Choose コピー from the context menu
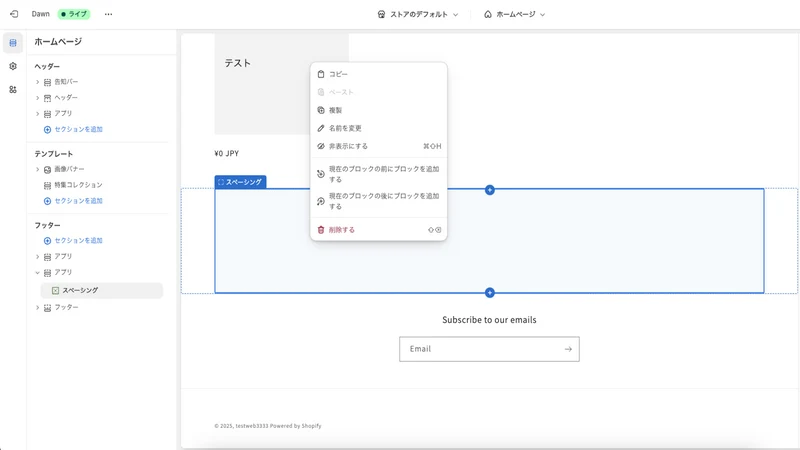800x450 pixels. click(x=379, y=74)
